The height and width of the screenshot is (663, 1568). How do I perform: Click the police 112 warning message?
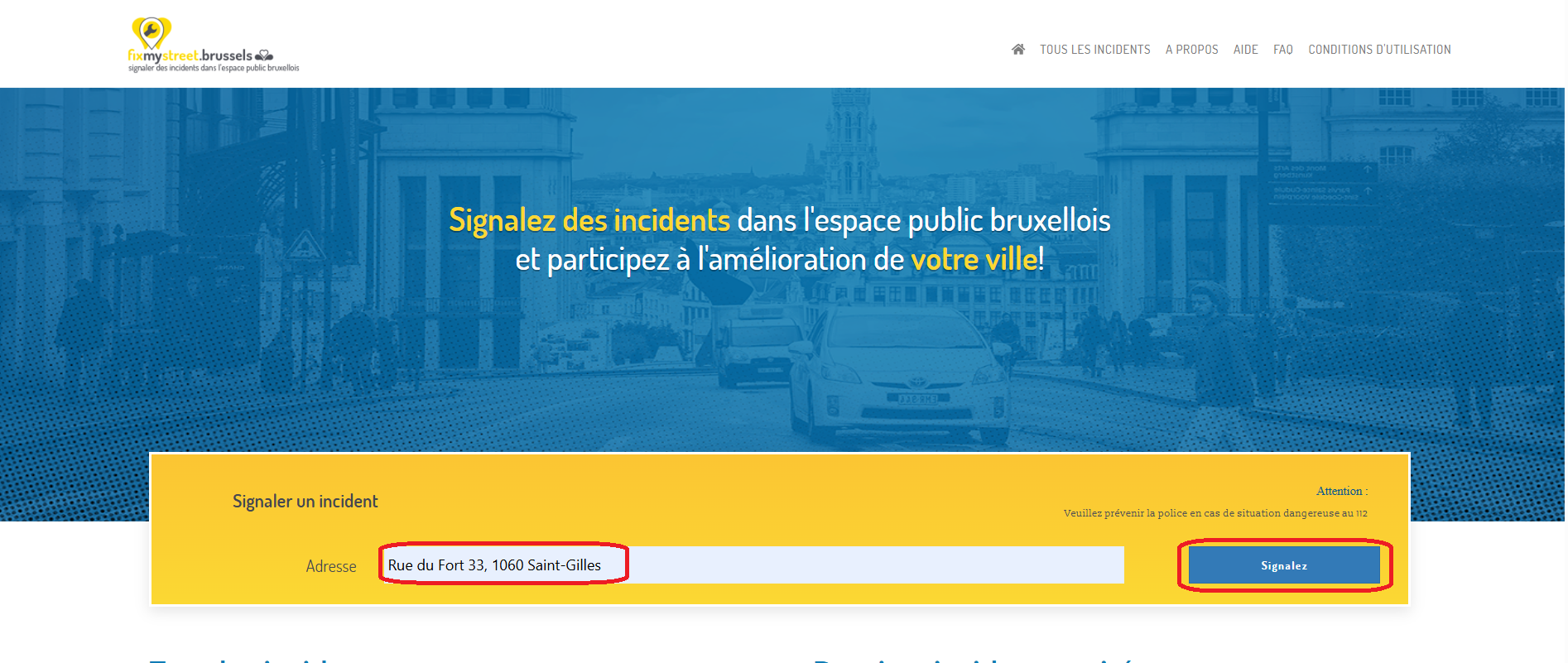pyautogui.click(x=1215, y=513)
